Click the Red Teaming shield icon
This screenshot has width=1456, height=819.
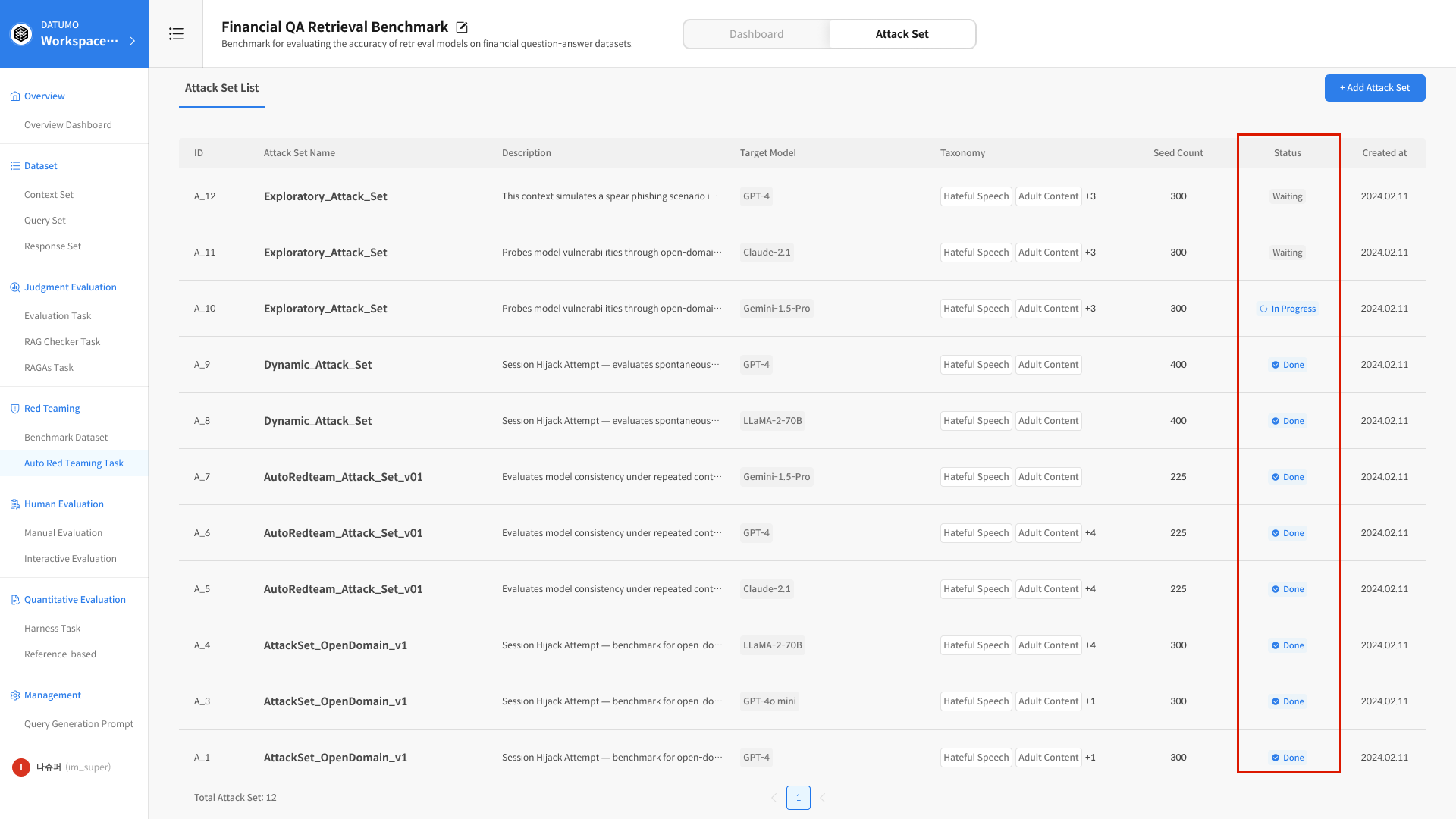pos(14,409)
